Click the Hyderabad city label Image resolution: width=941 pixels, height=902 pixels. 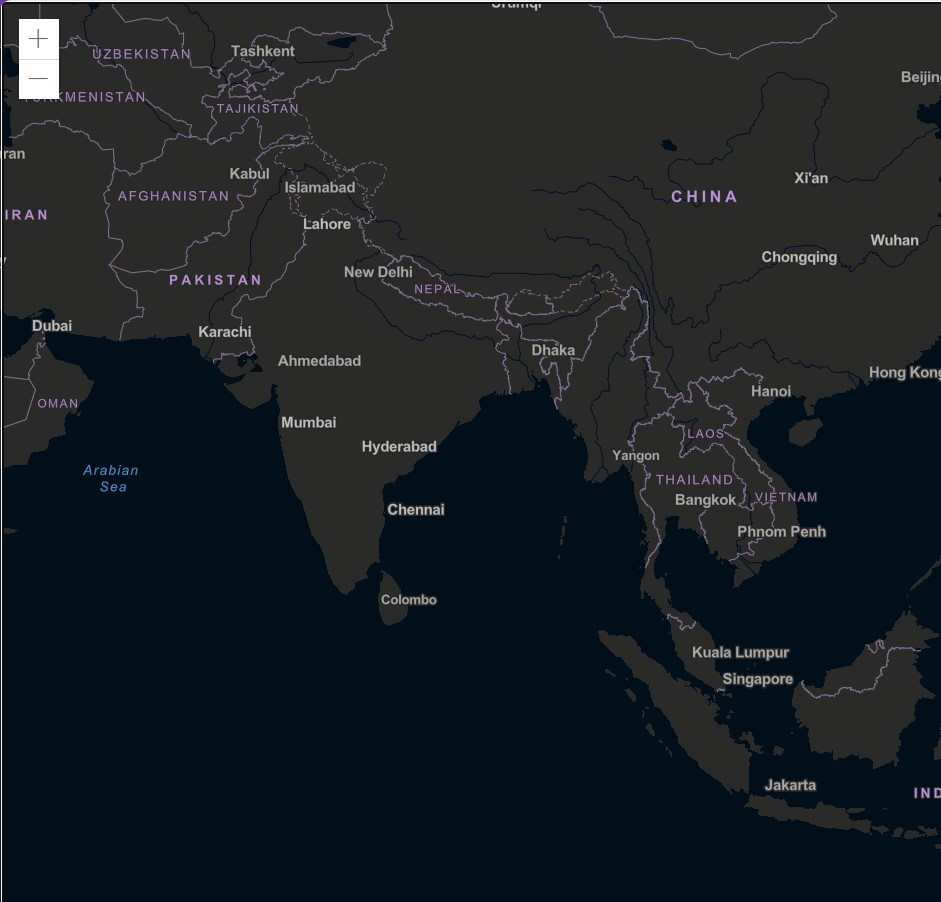(x=399, y=446)
